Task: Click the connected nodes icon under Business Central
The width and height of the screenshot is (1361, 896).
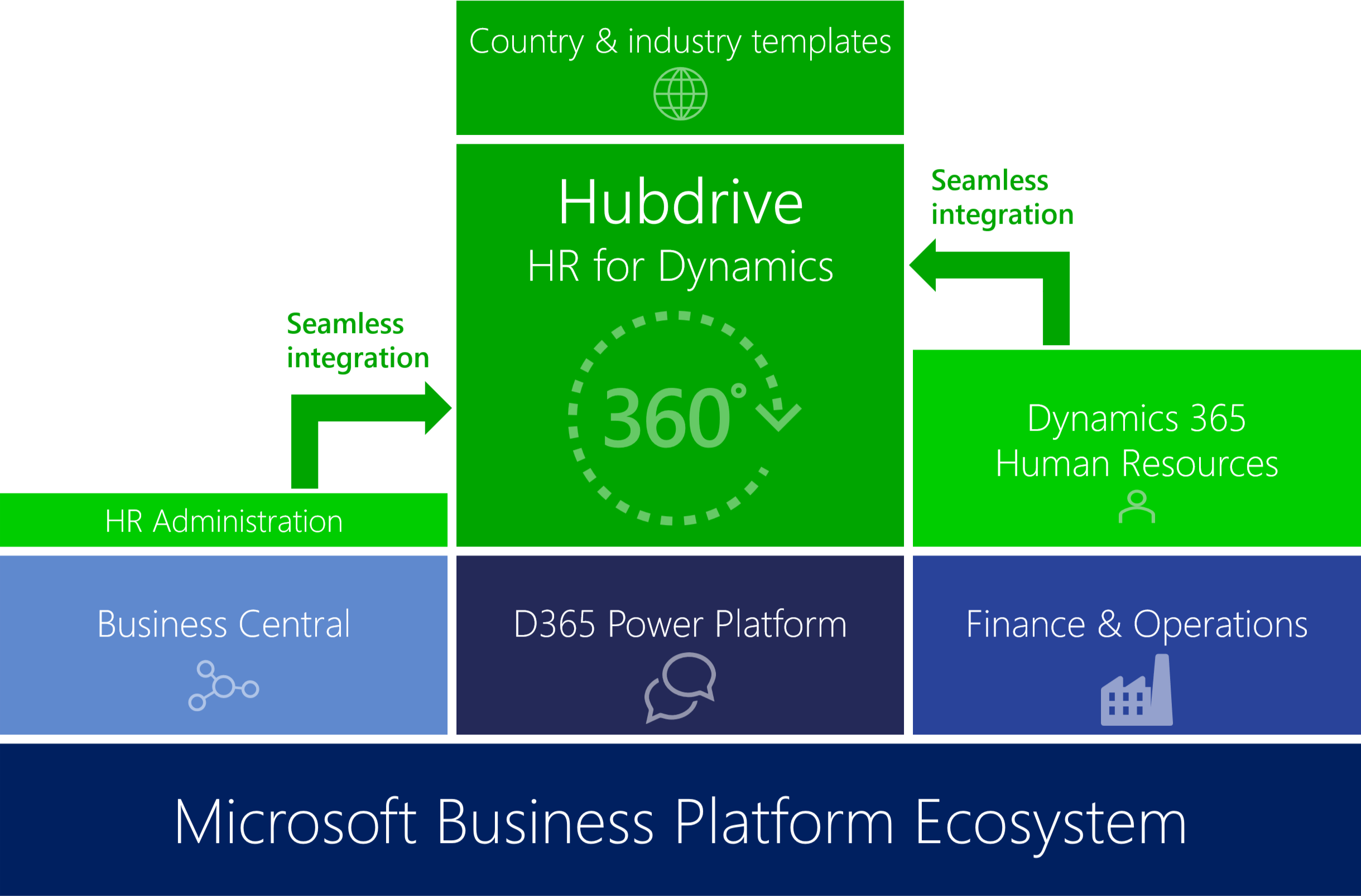Action: [224, 686]
